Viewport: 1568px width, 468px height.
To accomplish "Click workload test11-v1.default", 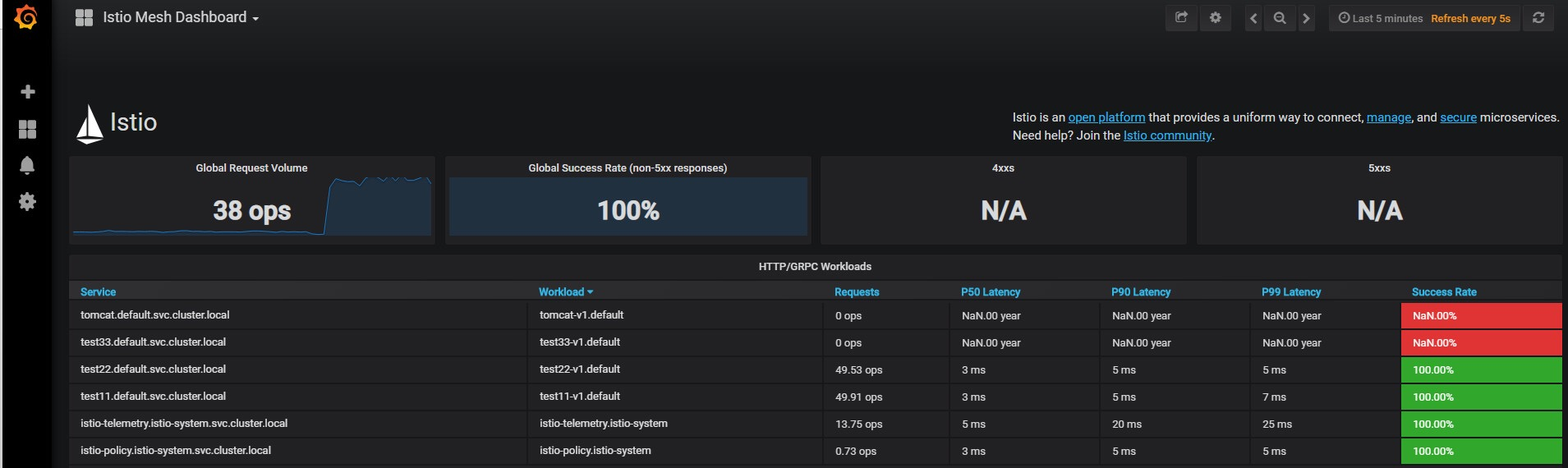I will point(580,397).
